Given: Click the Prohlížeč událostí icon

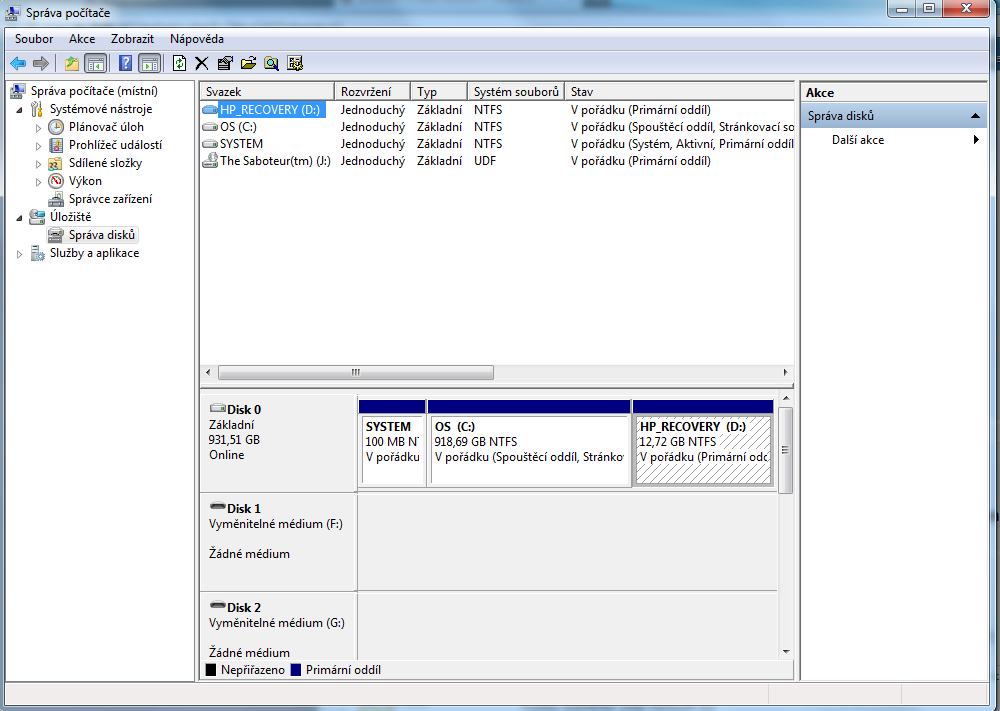Looking at the screenshot, I should point(56,145).
